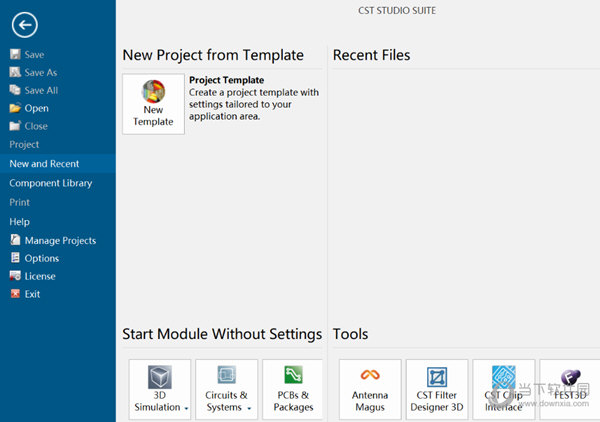Go back using the circled arrow button
This screenshot has width=600, height=422.
click(24, 25)
